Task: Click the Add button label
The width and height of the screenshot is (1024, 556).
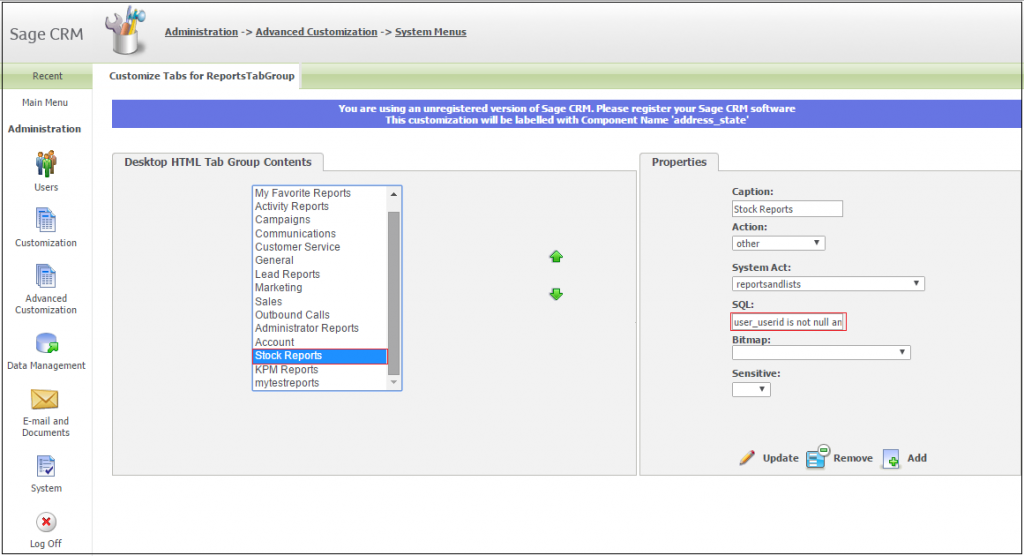Action: click(917, 458)
